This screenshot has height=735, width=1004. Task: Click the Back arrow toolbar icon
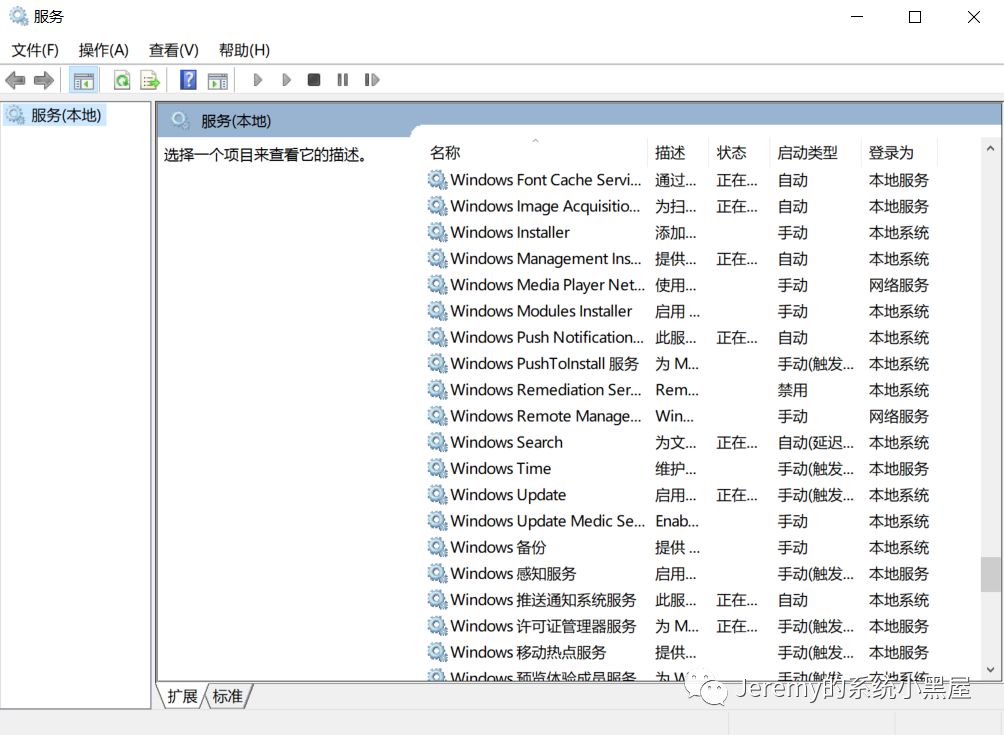[15, 80]
